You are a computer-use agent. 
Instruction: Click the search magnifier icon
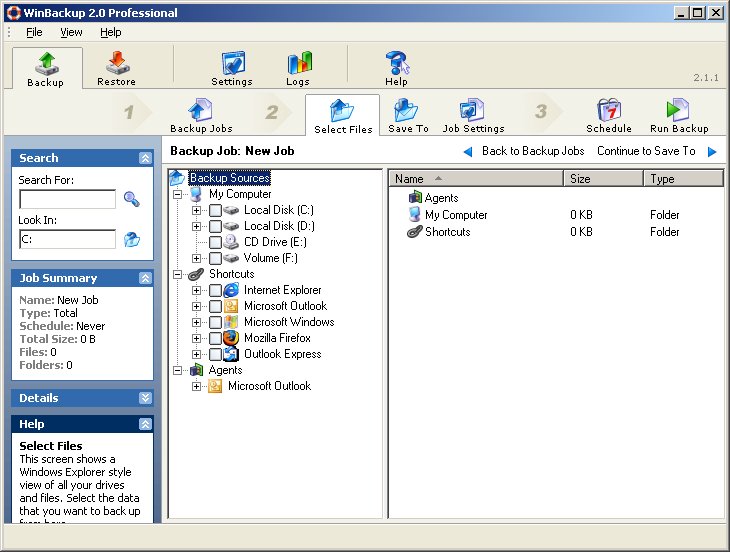pos(131,199)
